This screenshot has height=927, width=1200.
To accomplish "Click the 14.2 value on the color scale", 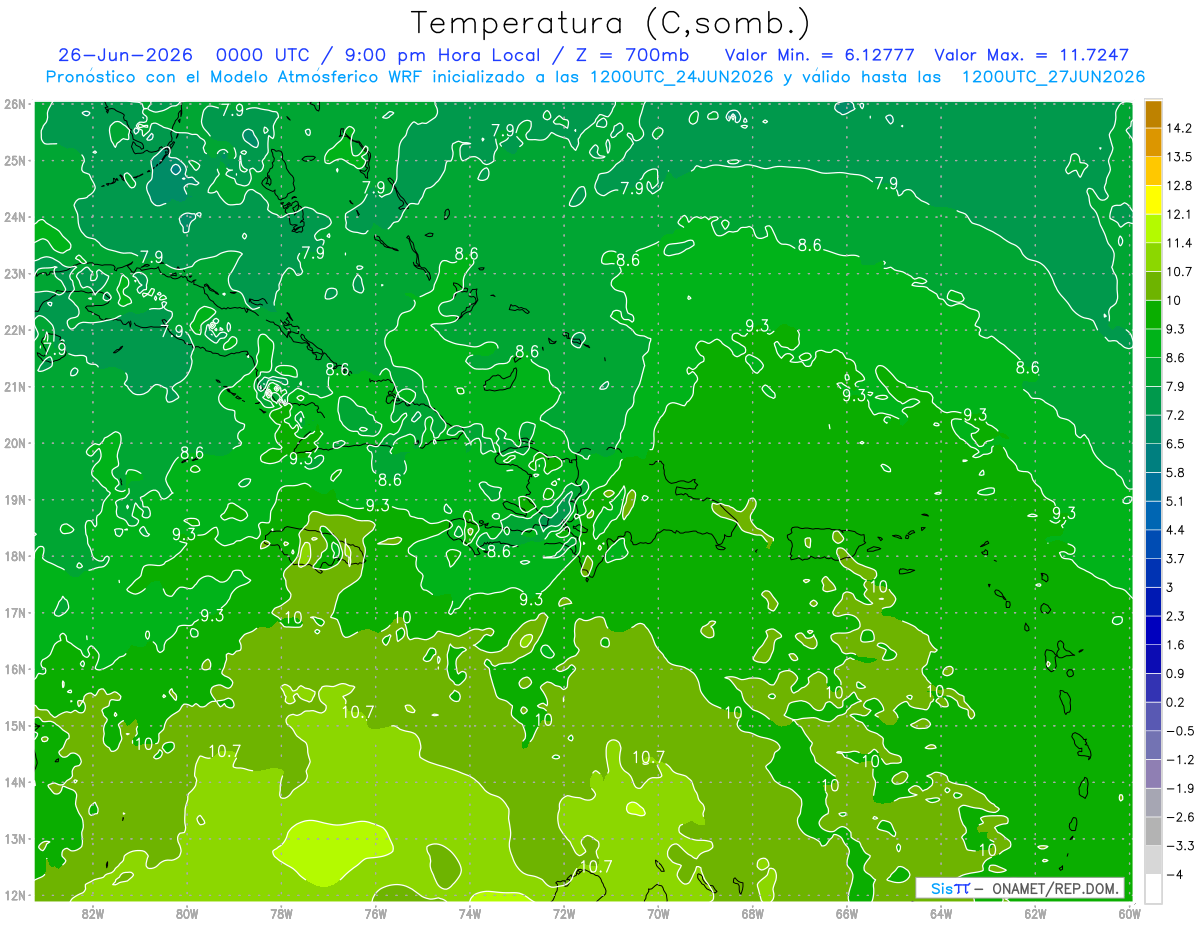I will pos(1180,128).
